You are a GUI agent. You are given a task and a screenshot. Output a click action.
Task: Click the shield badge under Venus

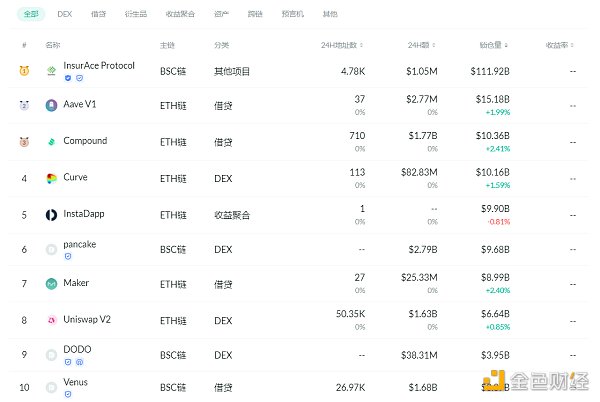[x=67, y=394]
